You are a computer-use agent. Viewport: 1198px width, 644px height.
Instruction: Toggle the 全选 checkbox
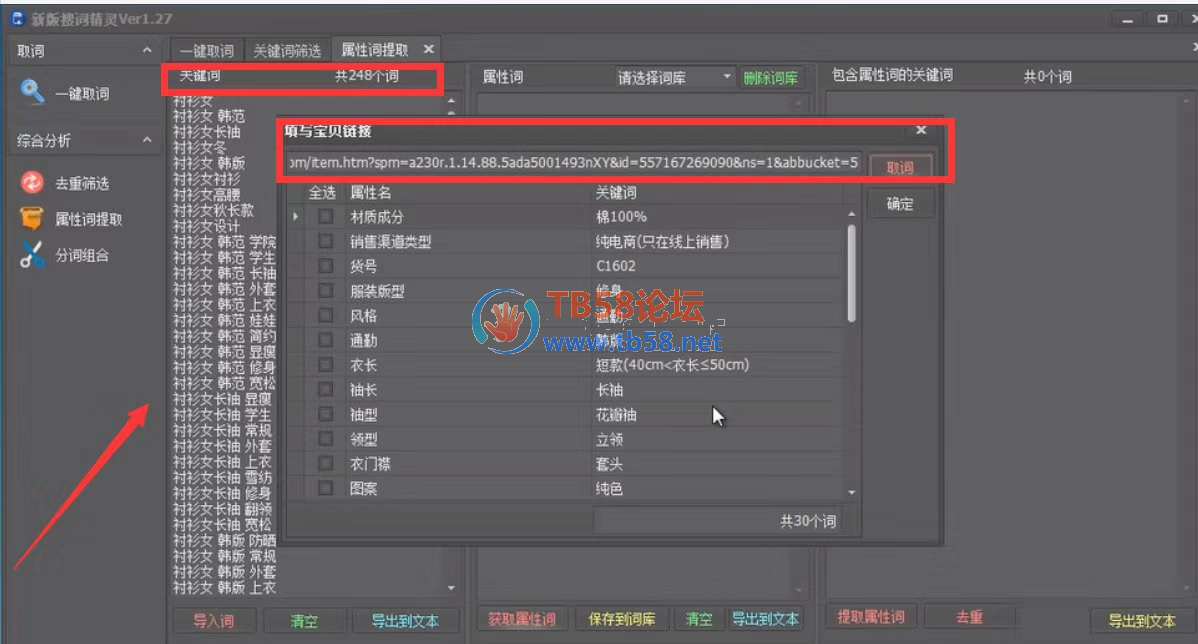tap(322, 192)
